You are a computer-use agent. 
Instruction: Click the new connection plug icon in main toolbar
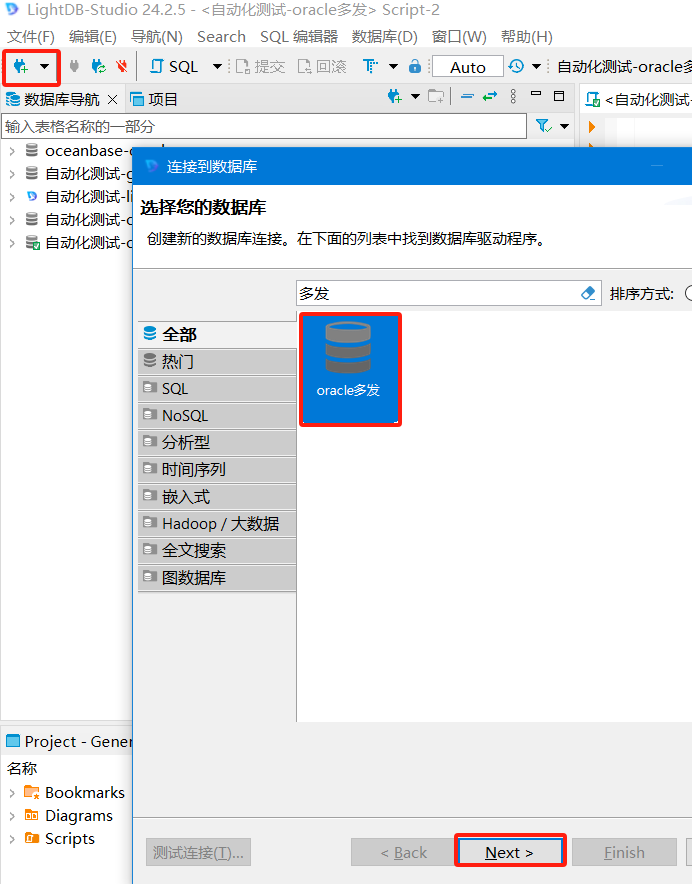pos(20,67)
